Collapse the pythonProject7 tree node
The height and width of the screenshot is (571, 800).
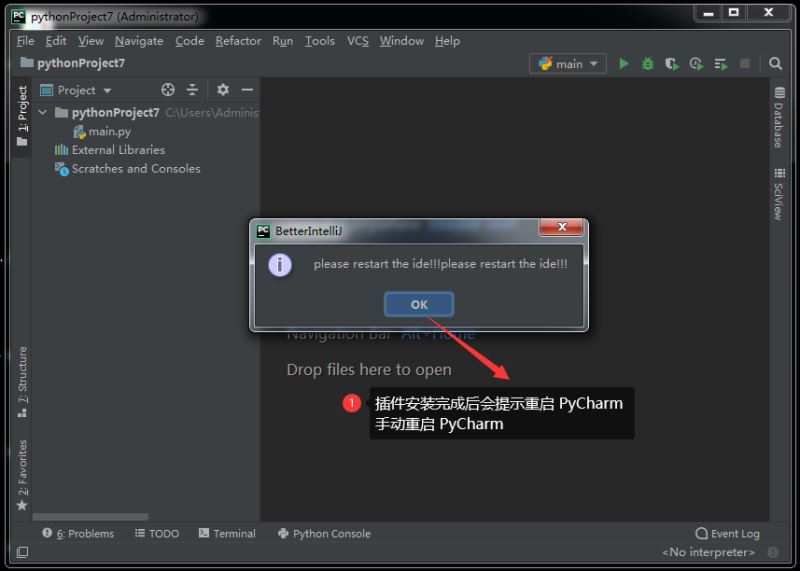[x=43, y=113]
